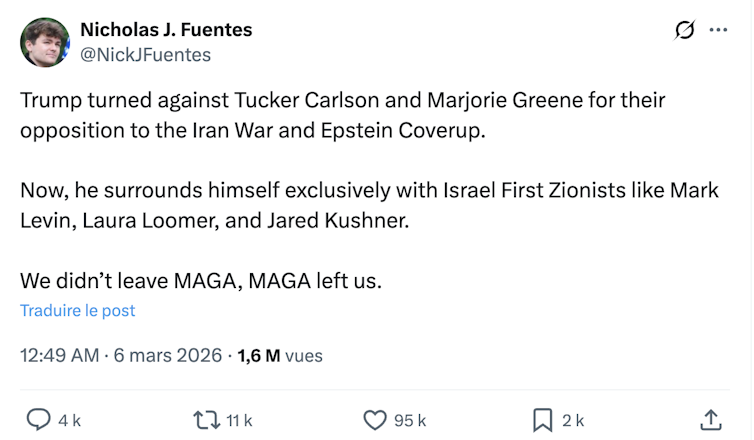Toggle the bookmark icon on this post

tap(543, 420)
